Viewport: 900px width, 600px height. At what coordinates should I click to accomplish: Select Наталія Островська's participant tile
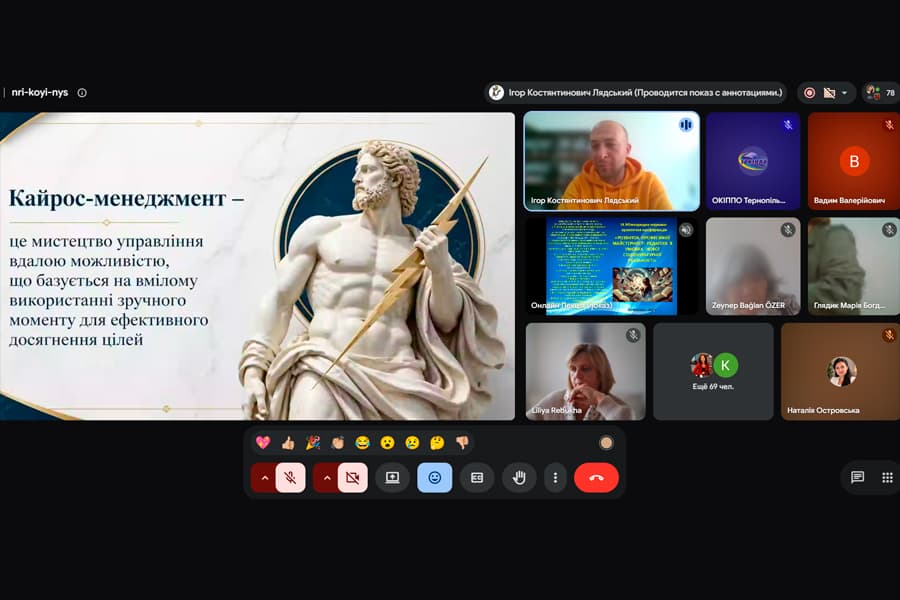click(841, 371)
